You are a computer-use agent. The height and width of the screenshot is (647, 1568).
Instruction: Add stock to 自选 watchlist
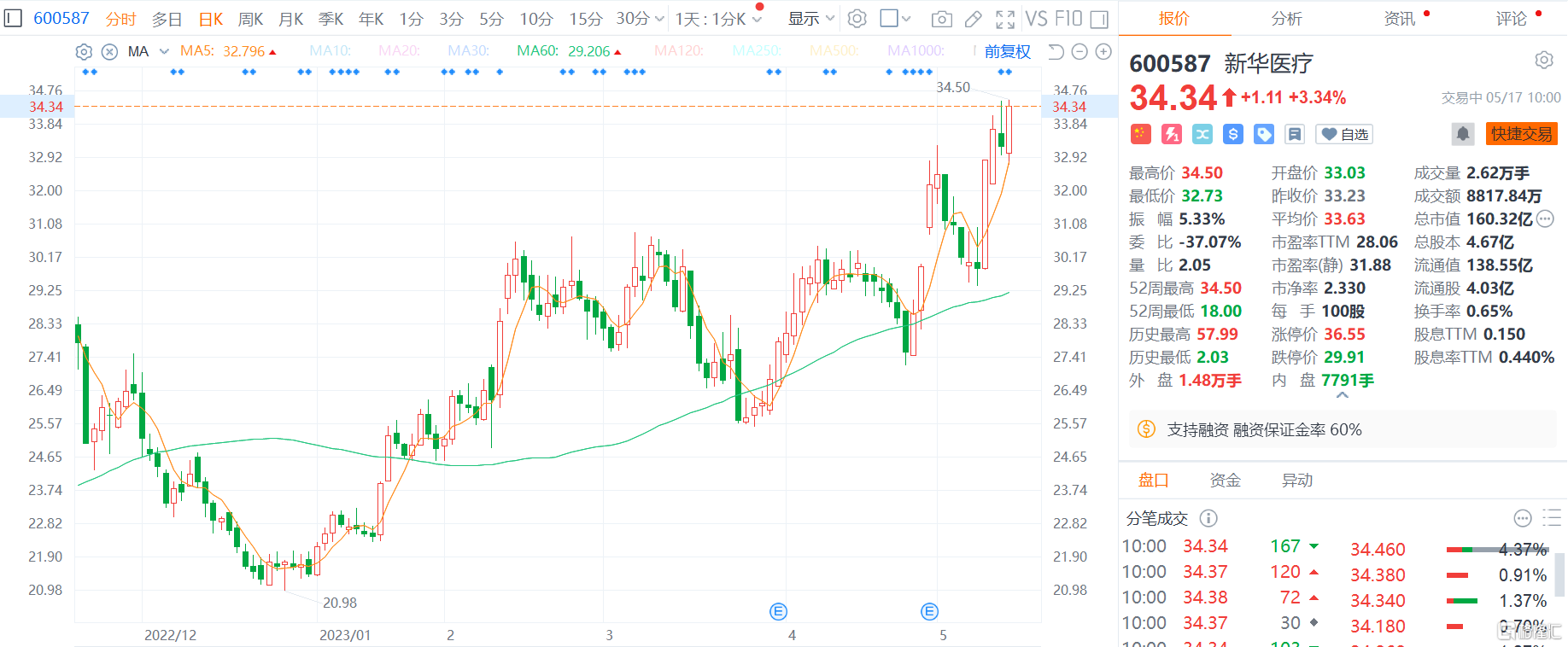click(1344, 134)
